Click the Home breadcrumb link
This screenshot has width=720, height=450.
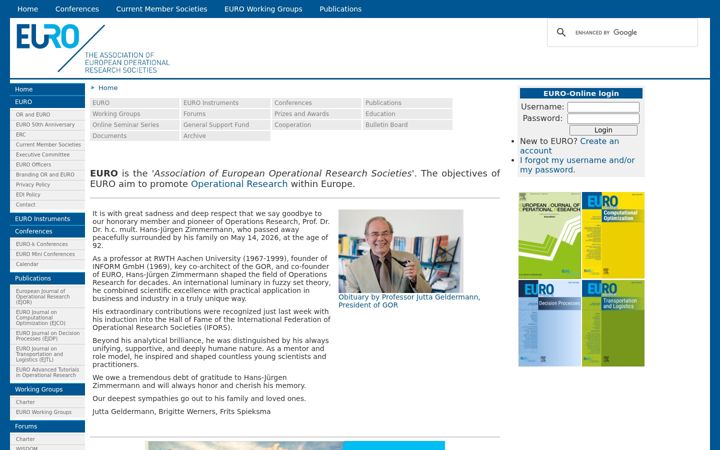(108, 88)
